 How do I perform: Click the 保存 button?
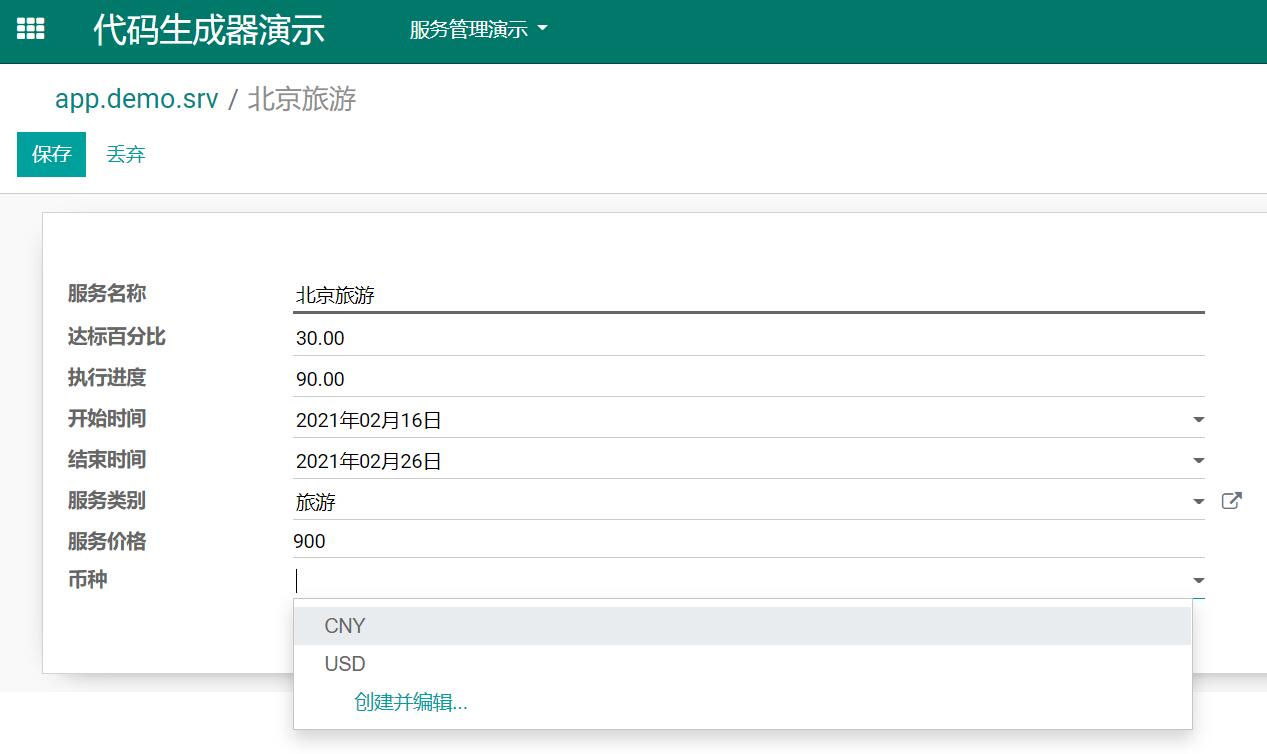[x=51, y=155]
